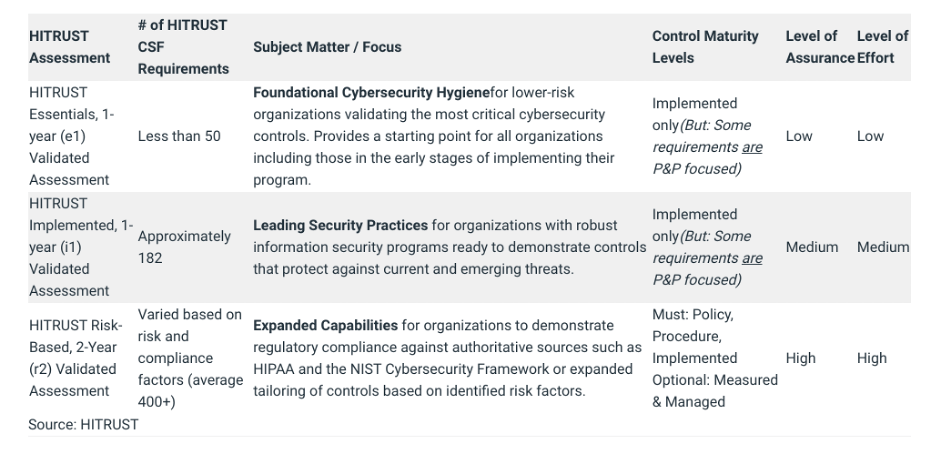Click 'Leading Security Practices' bold text
The image size is (942, 454).
point(340,225)
